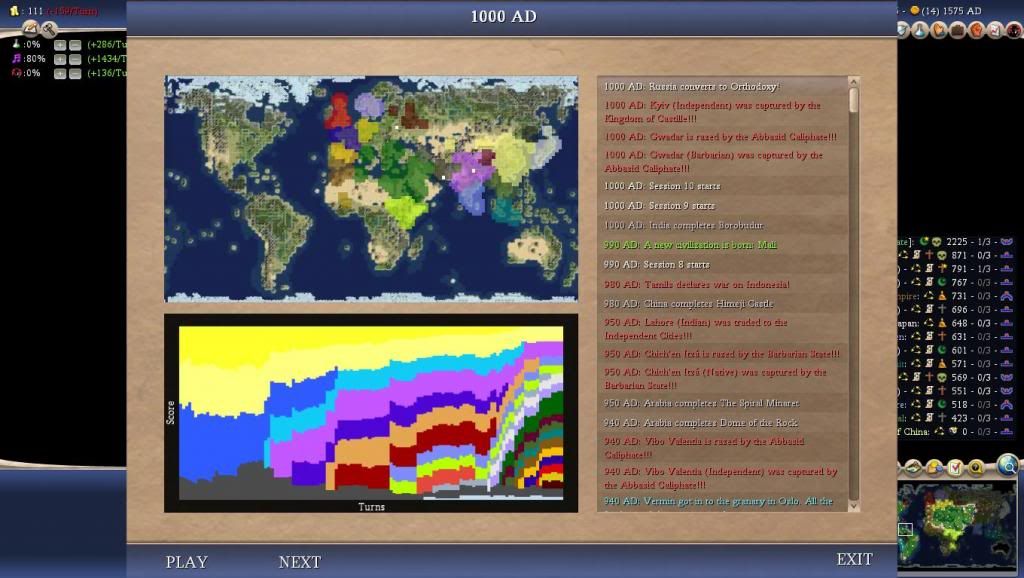1024x578 pixels.
Task: Select 'China completes Himeji Castle' log entry
Action: click(x=723, y=304)
